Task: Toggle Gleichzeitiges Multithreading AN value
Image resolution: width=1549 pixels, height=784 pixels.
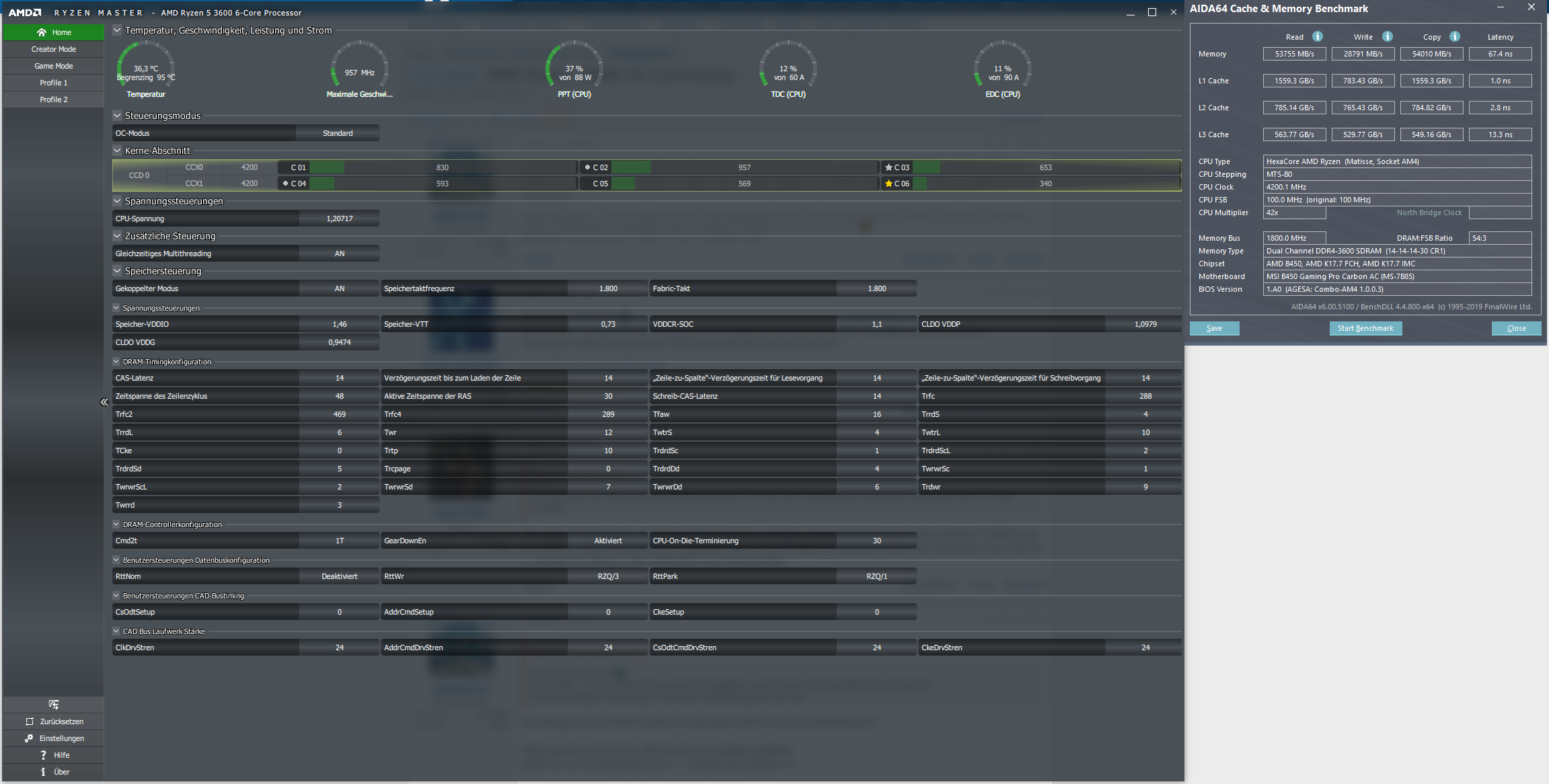Action: pyautogui.click(x=339, y=253)
